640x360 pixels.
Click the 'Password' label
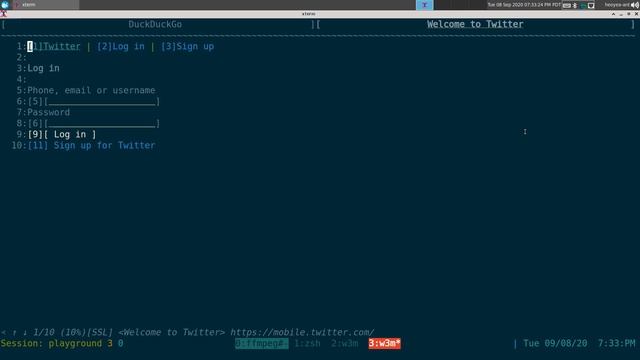tap(49, 112)
